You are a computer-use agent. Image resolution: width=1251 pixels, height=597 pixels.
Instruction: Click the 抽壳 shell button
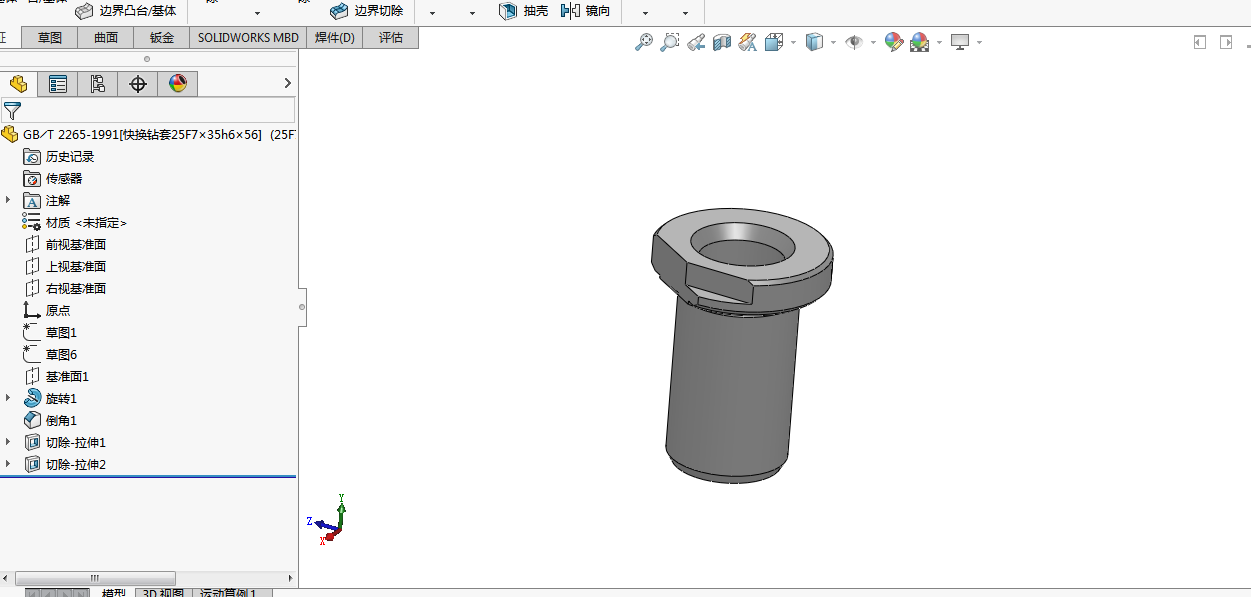(x=523, y=11)
